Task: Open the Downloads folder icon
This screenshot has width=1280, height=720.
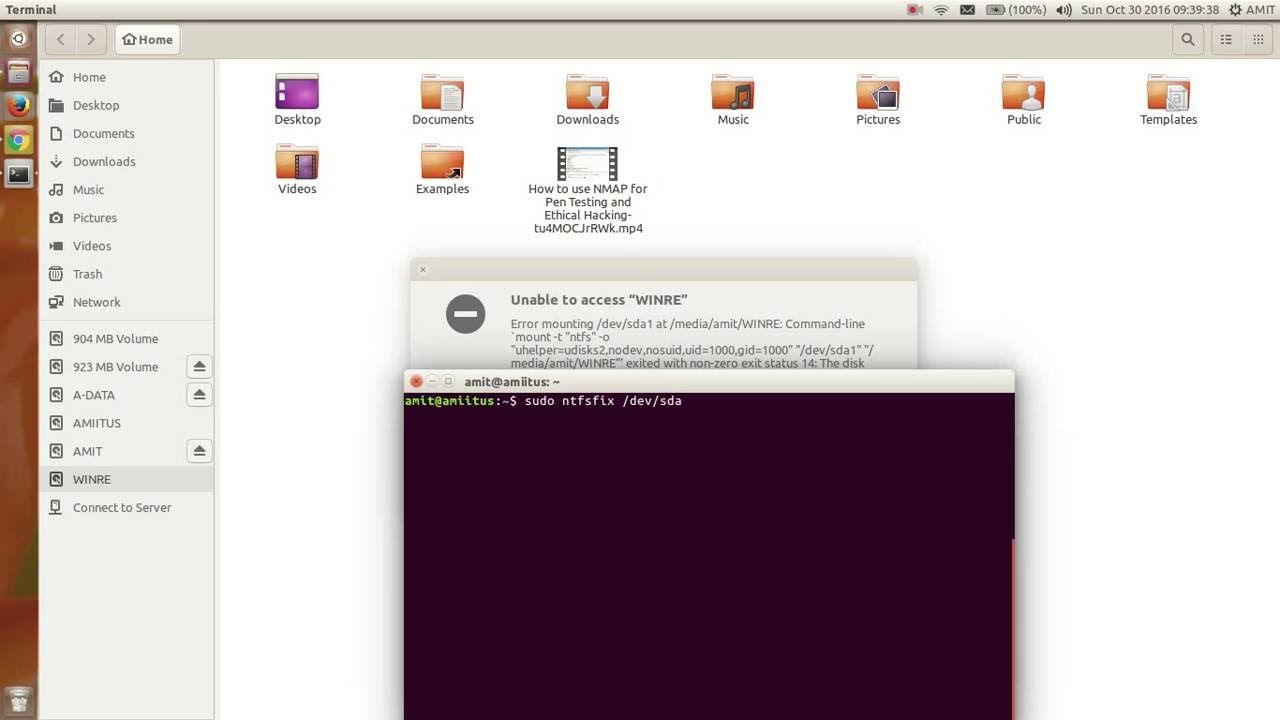Action: click(x=587, y=94)
